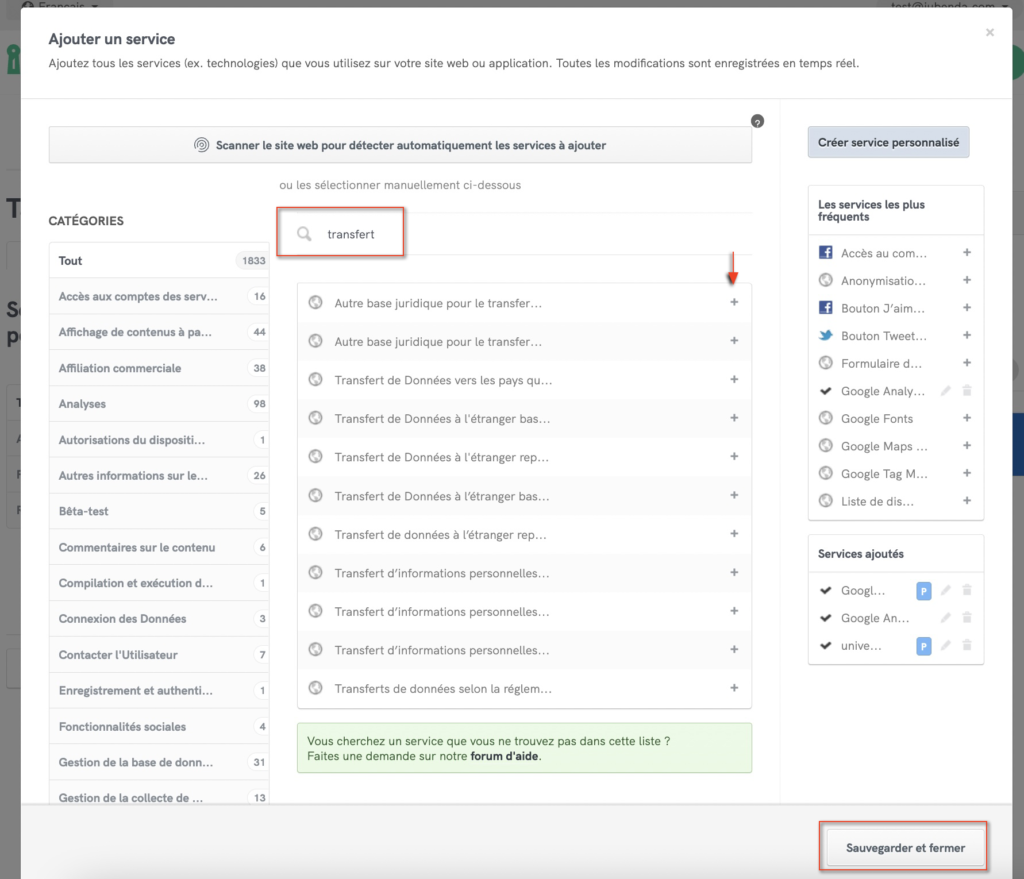The width and height of the screenshot is (1024, 879).
Task: Open the Français language dropdown
Action: point(60,5)
